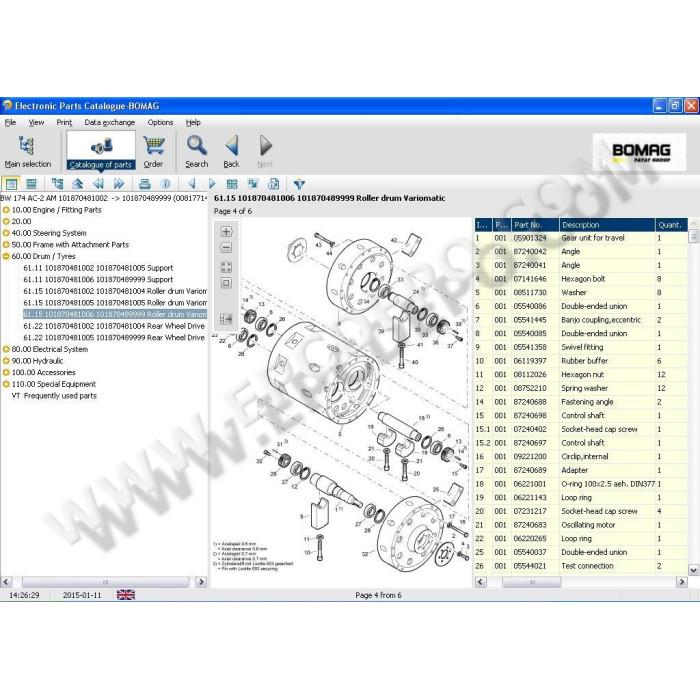Go to the previous drawing page arrow
This screenshot has height=700, width=700.
pos(192,184)
